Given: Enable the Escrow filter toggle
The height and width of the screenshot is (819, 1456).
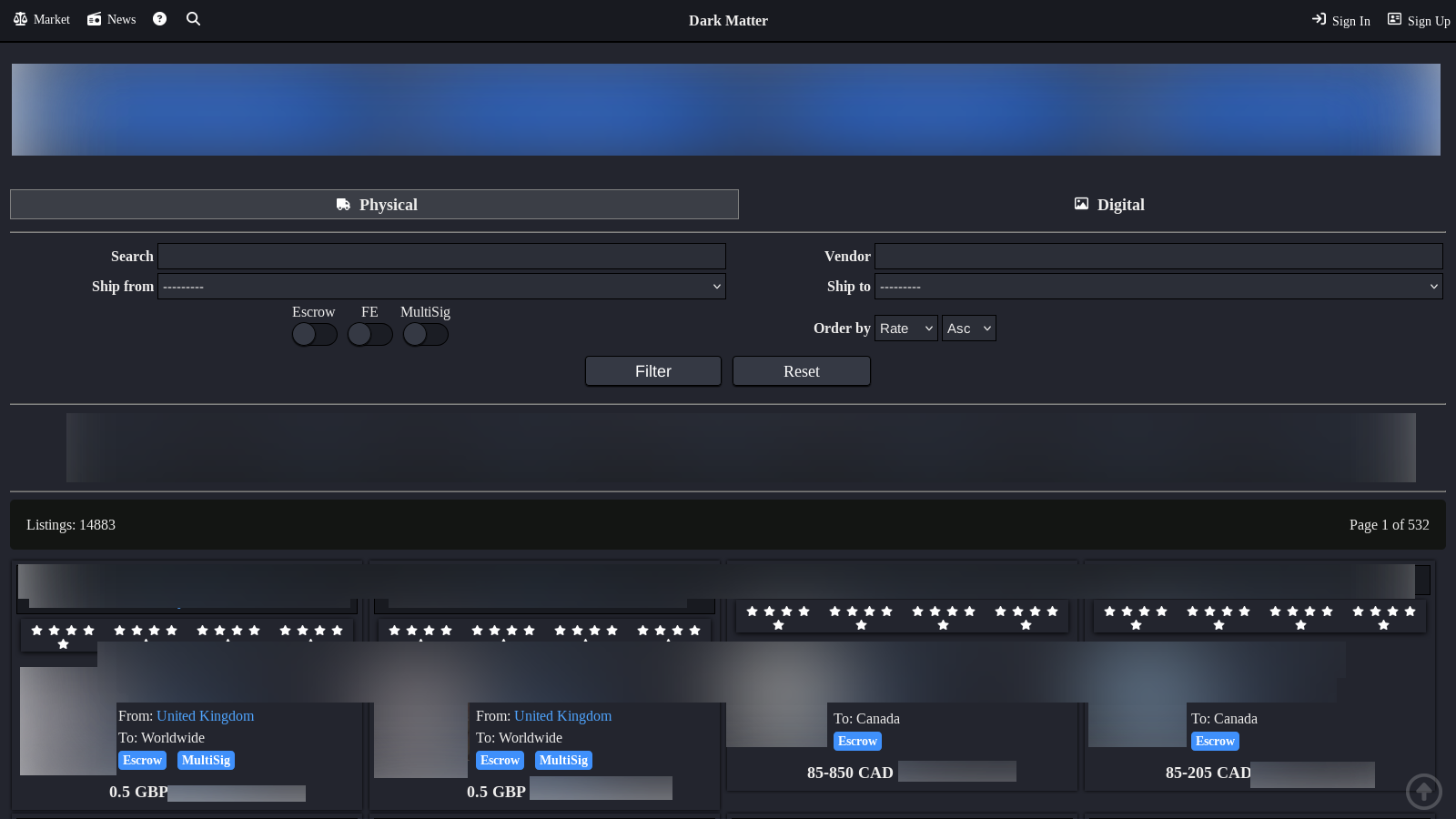Looking at the screenshot, I should coord(314,335).
